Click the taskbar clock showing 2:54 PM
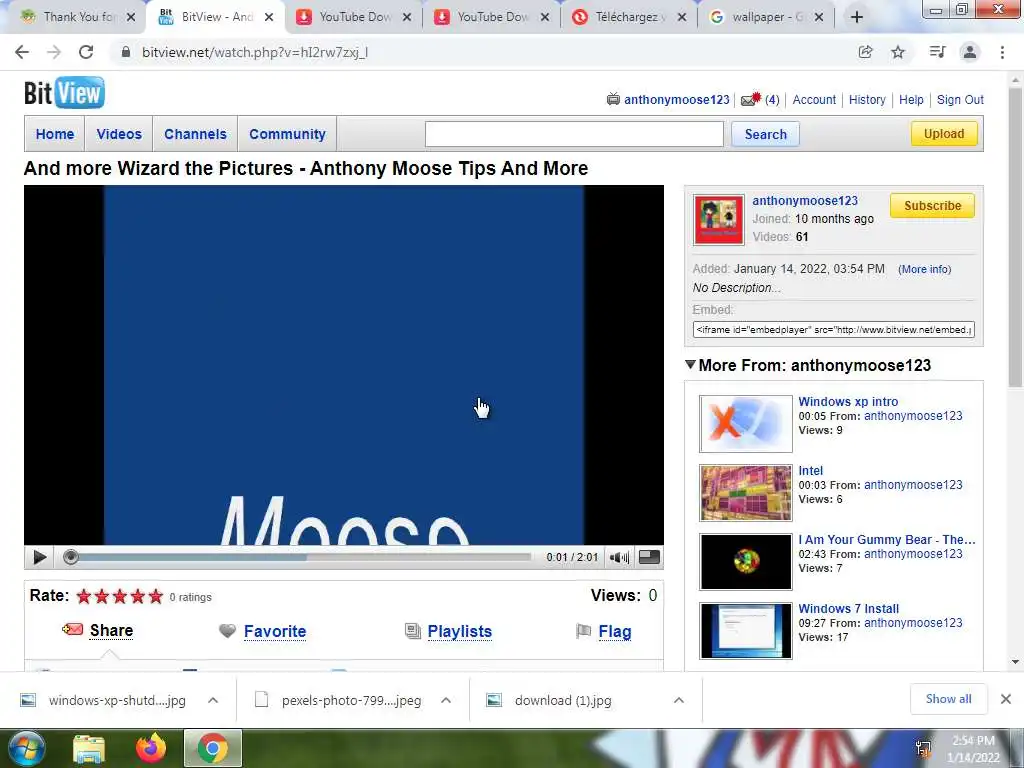 973,748
